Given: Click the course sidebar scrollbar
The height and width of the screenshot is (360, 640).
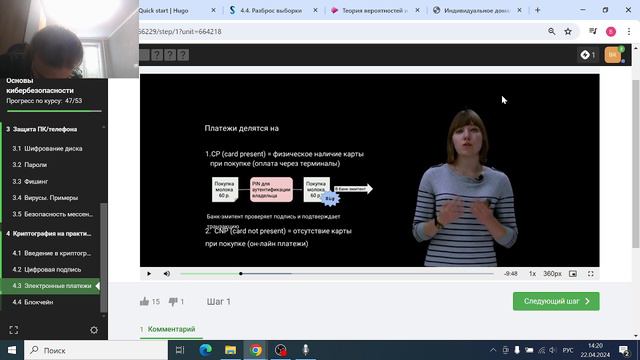Looking at the screenshot, I should pyautogui.click(x=104, y=257).
